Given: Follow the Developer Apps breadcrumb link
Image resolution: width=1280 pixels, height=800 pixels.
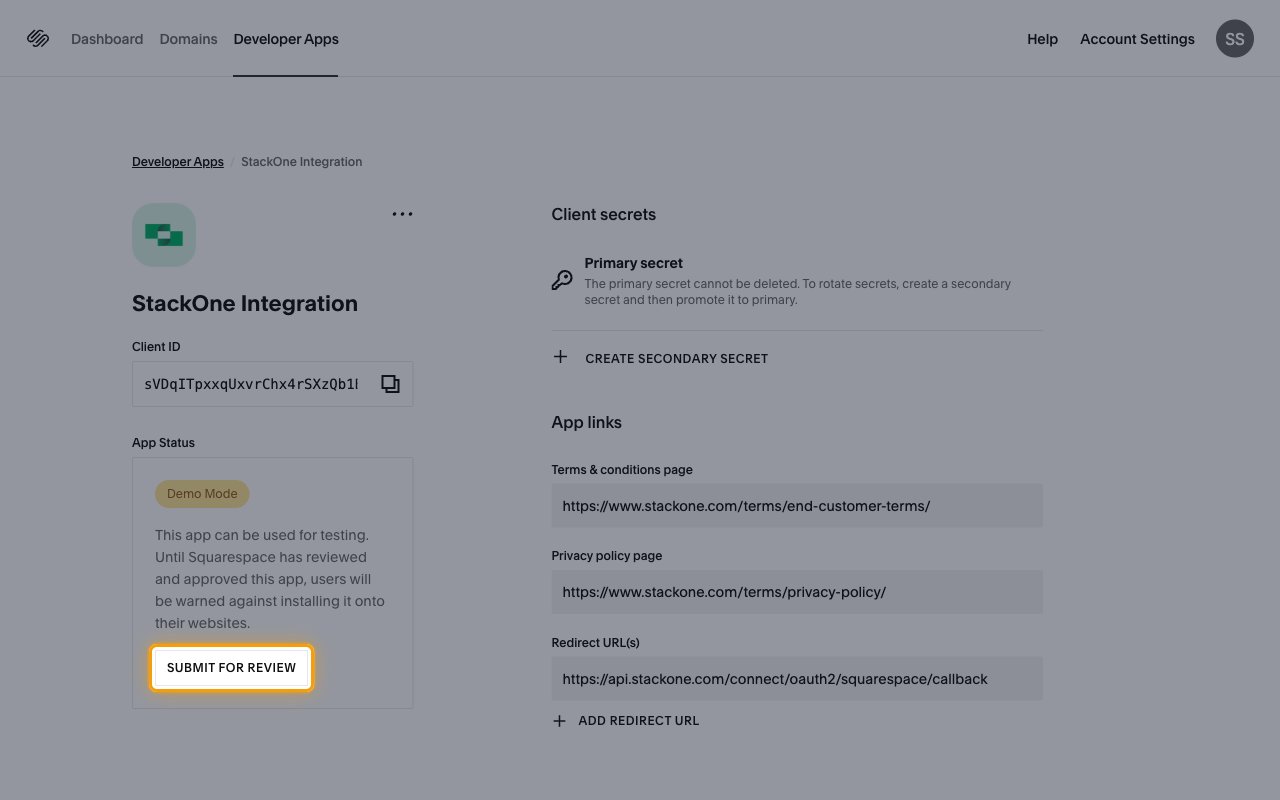Looking at the screenshot, I should click(x=178, y=161).
